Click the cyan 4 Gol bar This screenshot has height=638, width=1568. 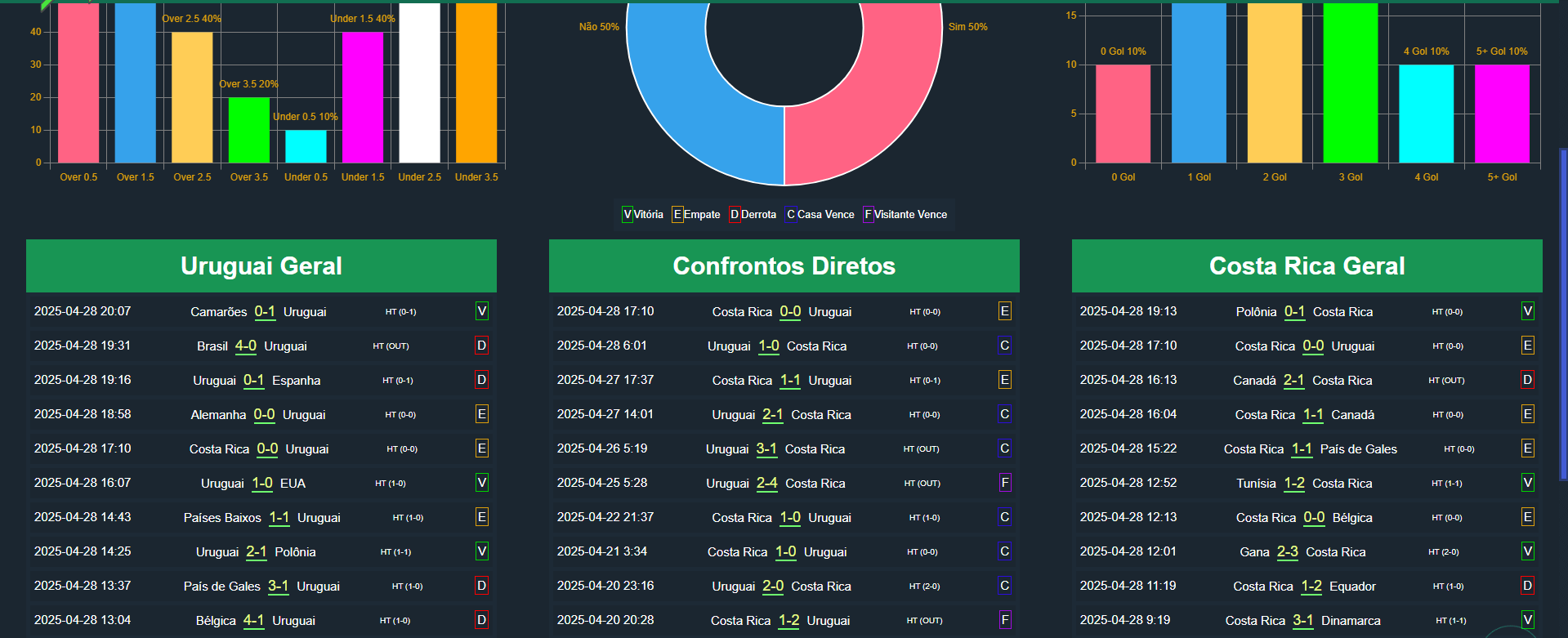tap(1427, 114)
